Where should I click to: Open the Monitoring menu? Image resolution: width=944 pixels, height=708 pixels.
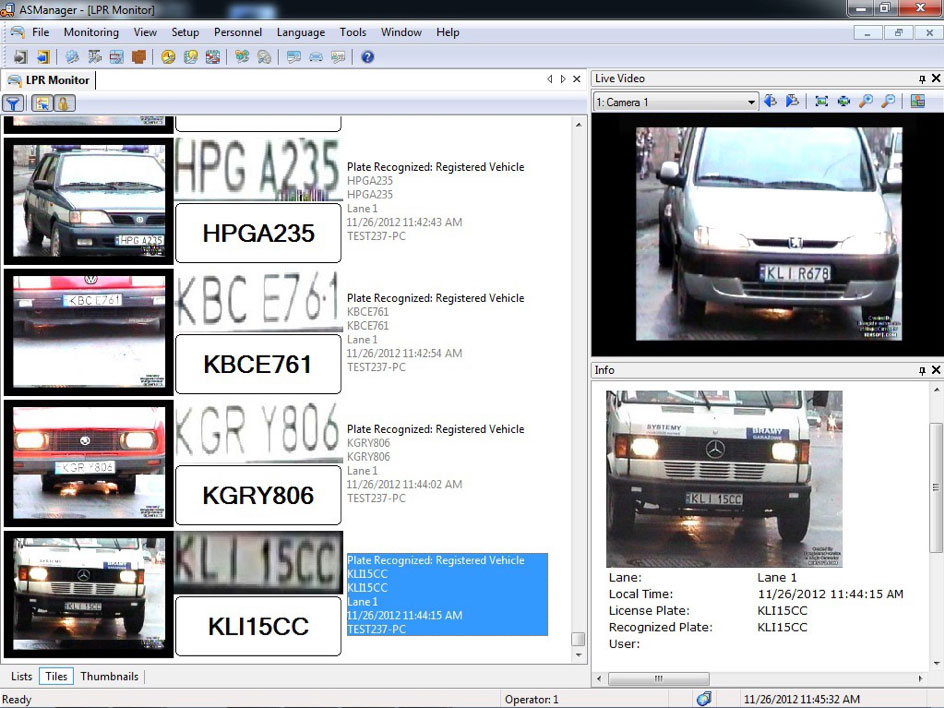click(x=91, y=32)
